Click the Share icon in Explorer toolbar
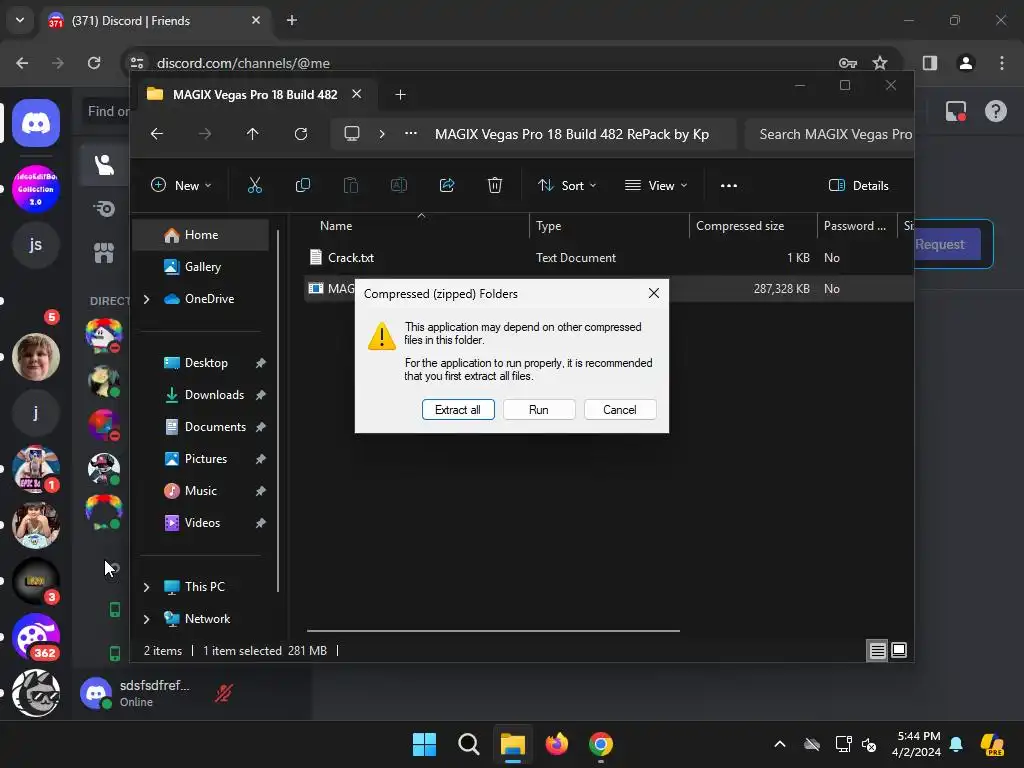 pos(447,185)
